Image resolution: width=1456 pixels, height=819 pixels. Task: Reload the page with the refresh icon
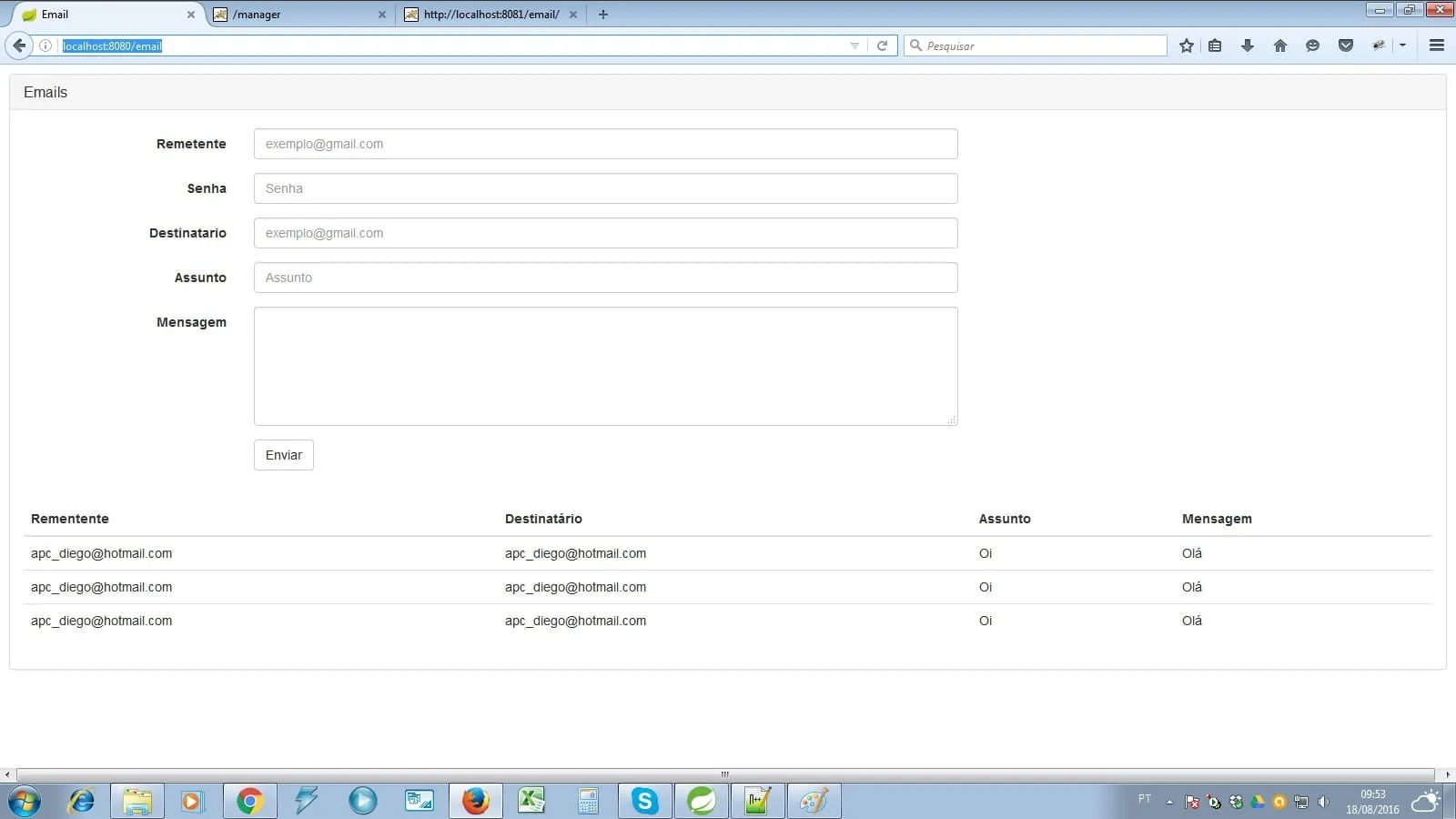(x=882, y=45)
